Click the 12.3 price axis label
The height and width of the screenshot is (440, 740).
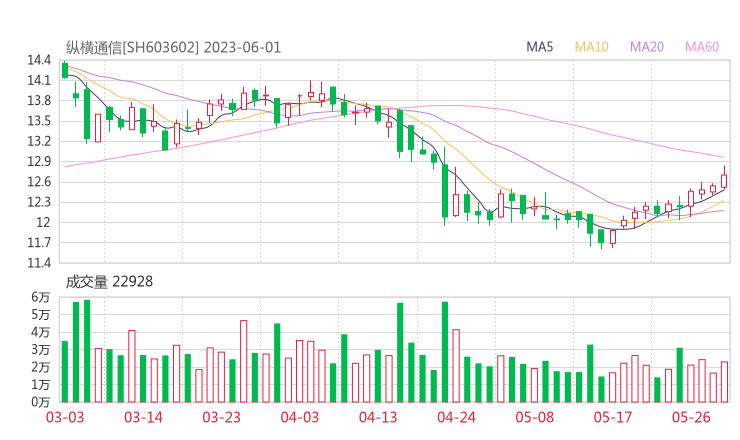click(x=39, y=202)
